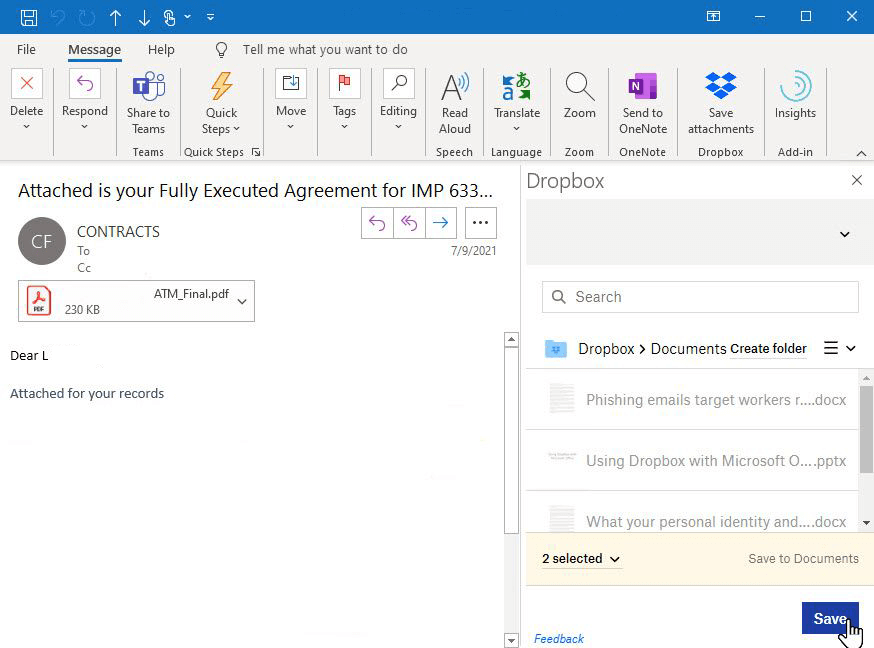Expand the 2 selected dropdown
This screenshot has height=648, width=874.
pos(581,559)
